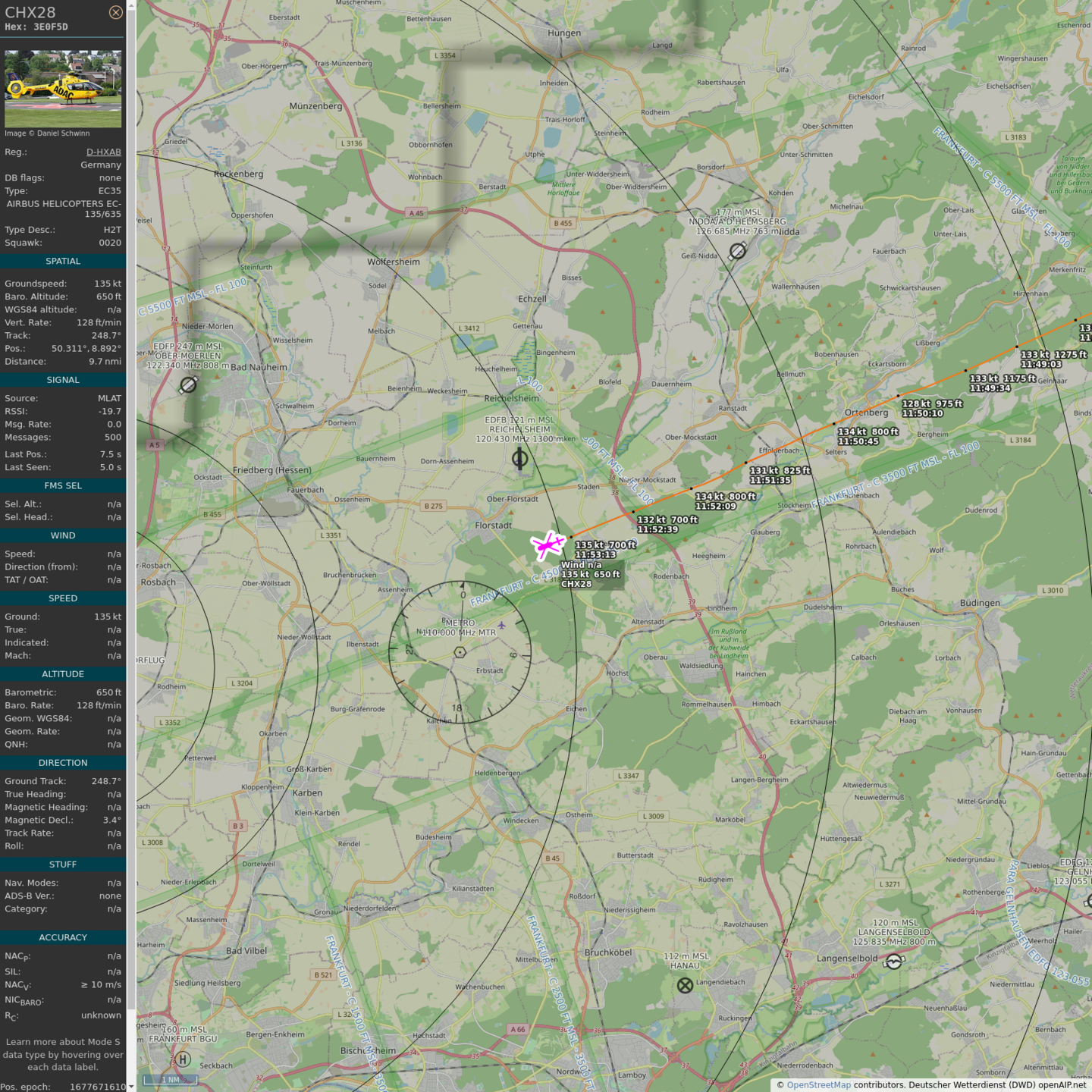Click the METRO VOR hexagon symbol

[460, 652]
